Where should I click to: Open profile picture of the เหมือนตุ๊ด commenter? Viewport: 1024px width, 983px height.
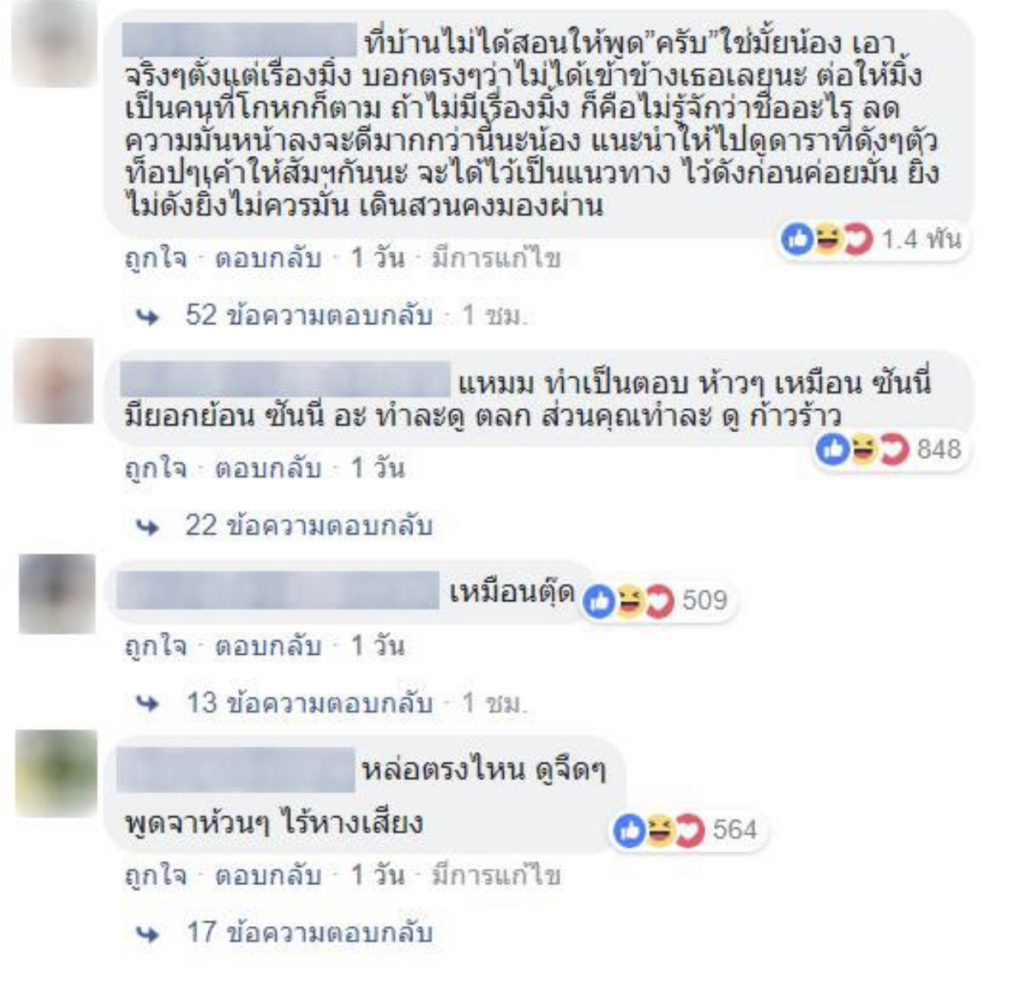coord(57,594)
